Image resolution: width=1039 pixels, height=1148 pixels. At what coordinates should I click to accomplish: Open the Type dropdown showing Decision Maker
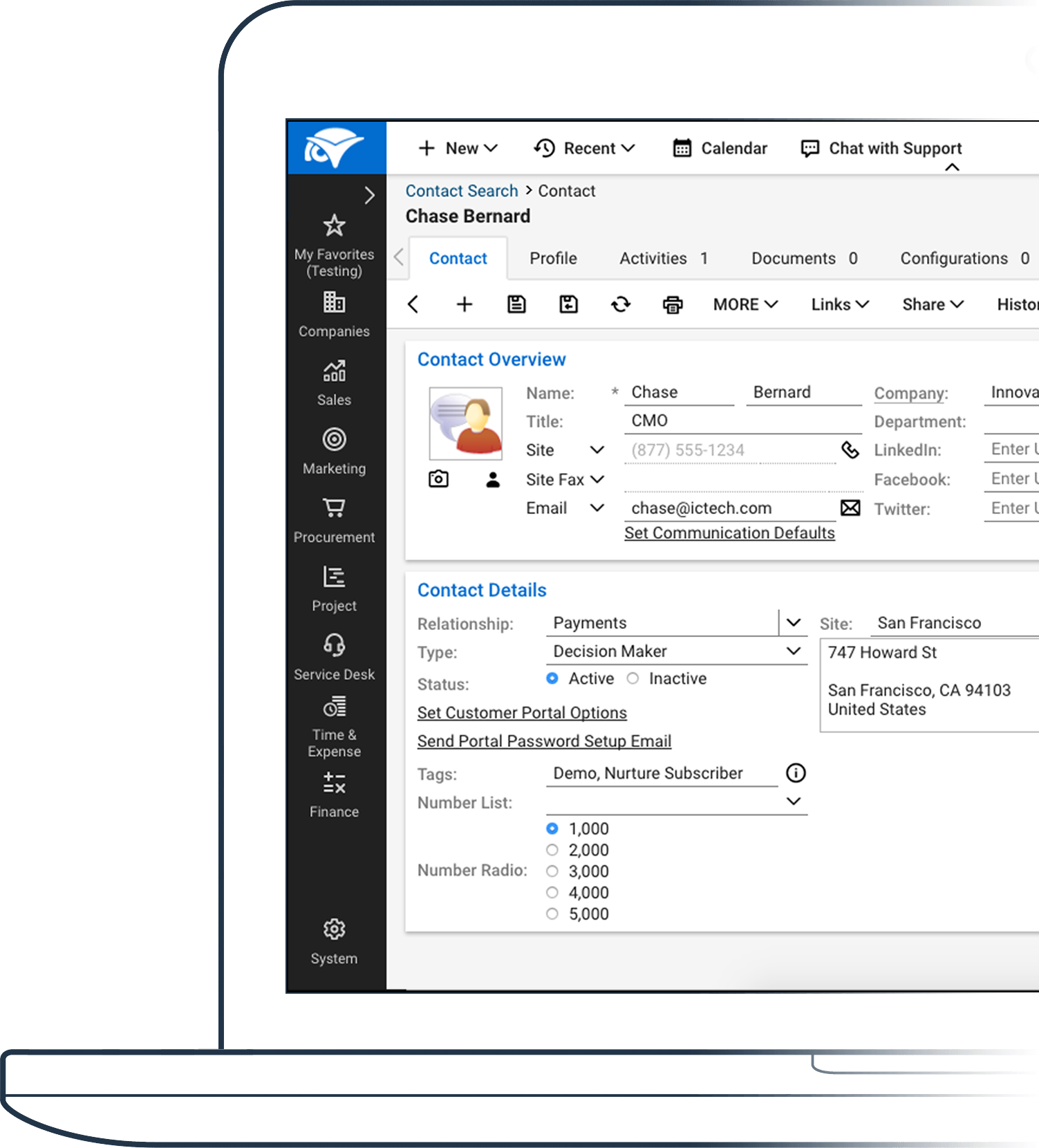pyautogui.click(x=794, y=651)
